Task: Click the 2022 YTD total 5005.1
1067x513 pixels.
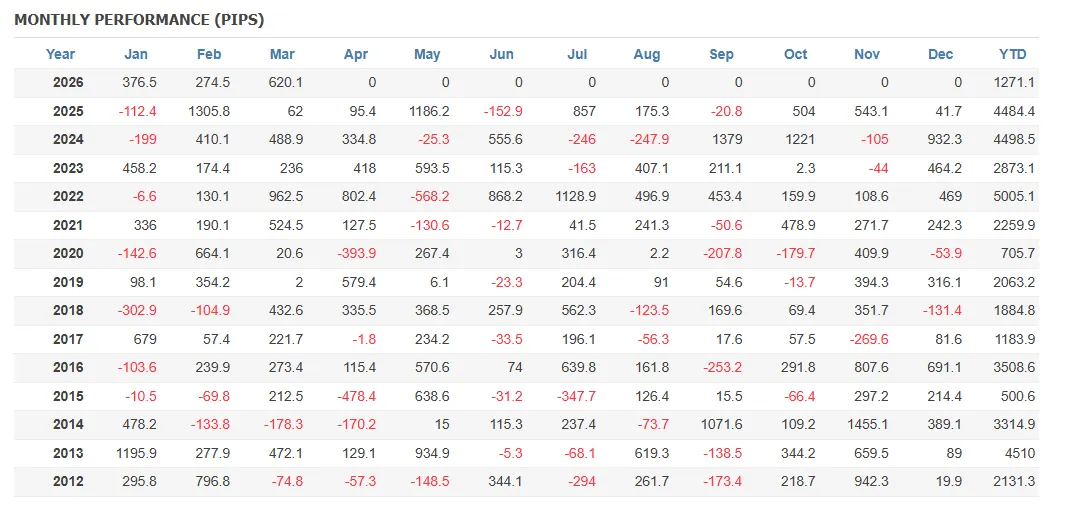Action: coord(1014,196)
